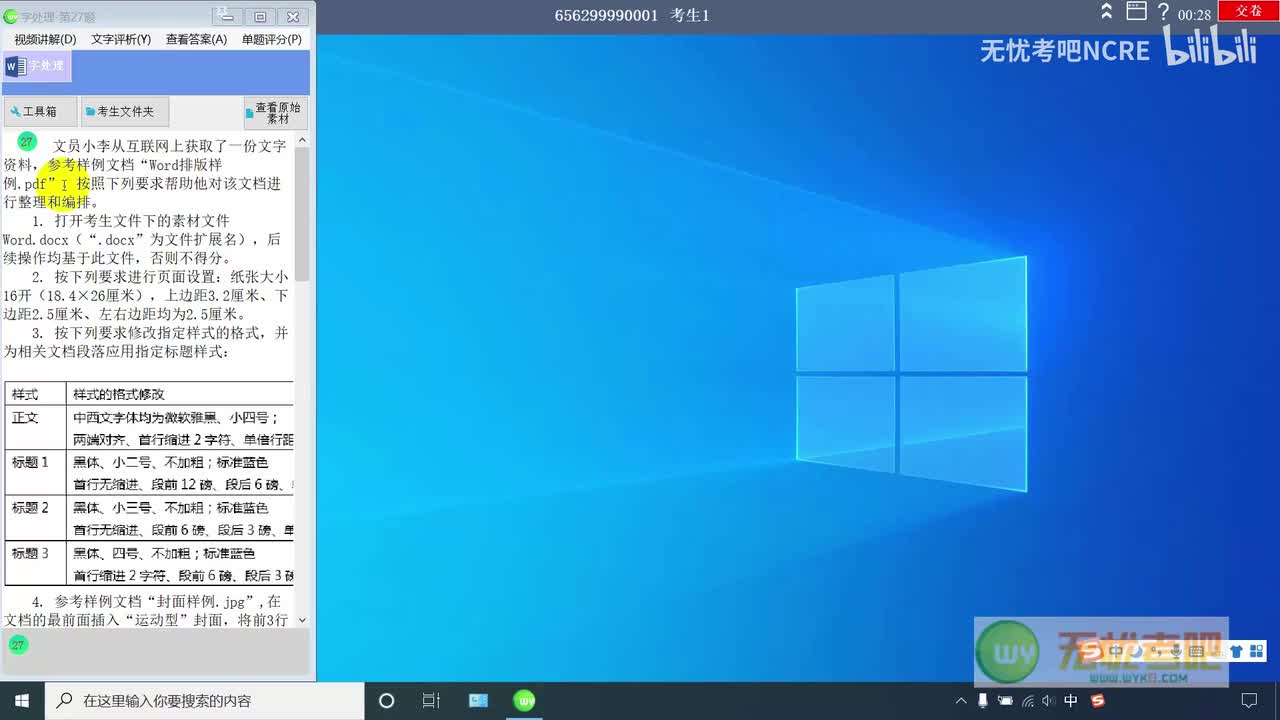This screenshot has height=720, width=1280.
Task: Click the window layout icon in exam bar
Action: 1136,12
